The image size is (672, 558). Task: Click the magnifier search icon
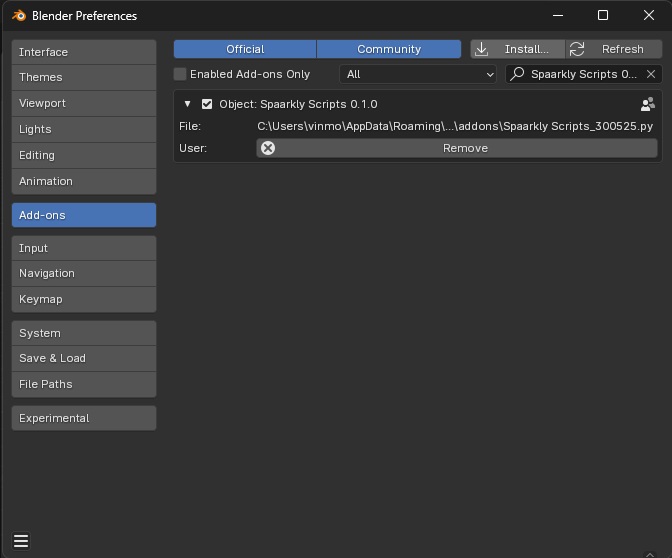(517, 74)
